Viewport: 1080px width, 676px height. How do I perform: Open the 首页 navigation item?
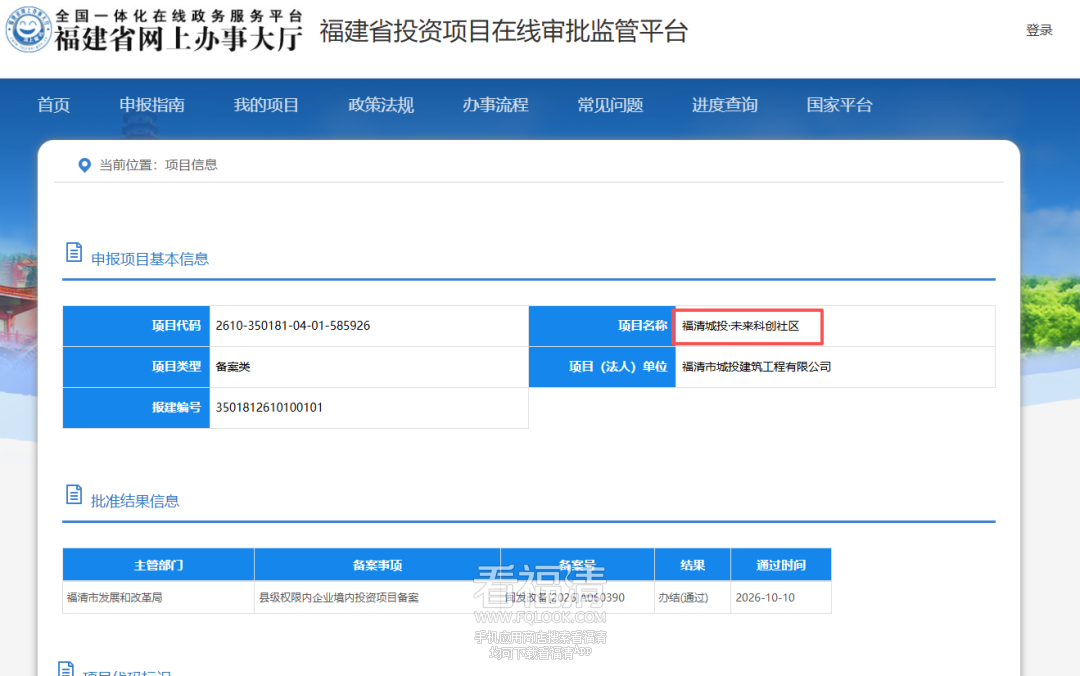[54, 105]
